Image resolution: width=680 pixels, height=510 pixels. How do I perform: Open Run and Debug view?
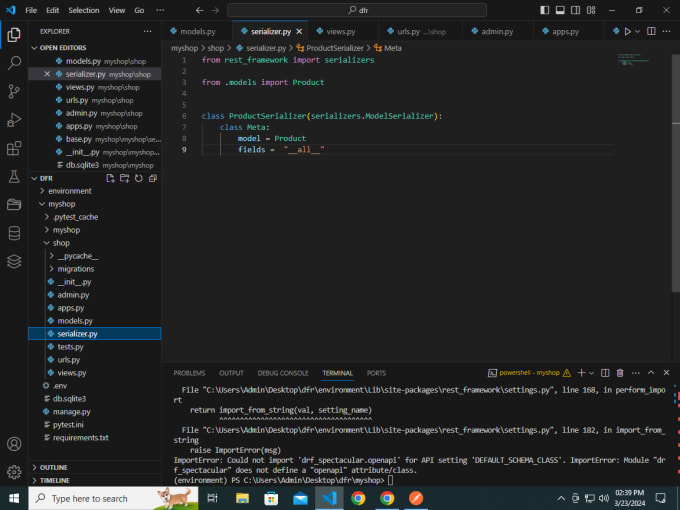pos(14,120)
